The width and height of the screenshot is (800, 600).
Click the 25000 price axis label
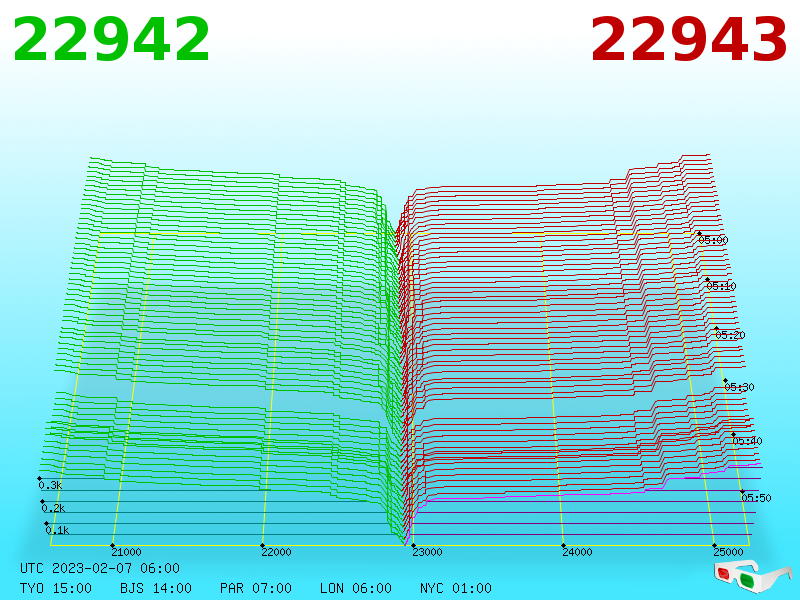tap(728, 552)
